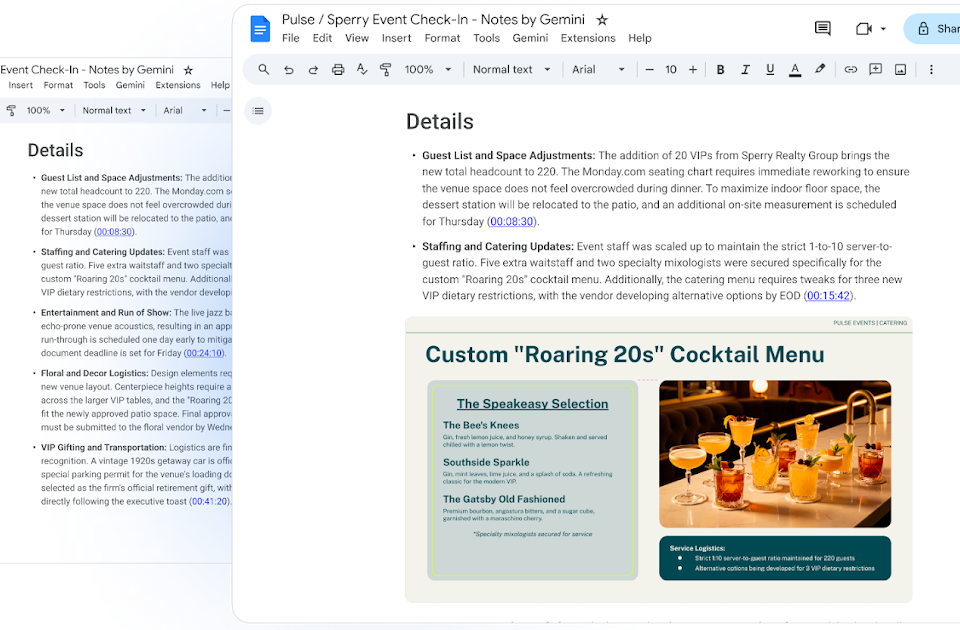This screenshot has height=630, width=960.
Task: Open the Help menu in front window
Action: (x=640, y=38)
